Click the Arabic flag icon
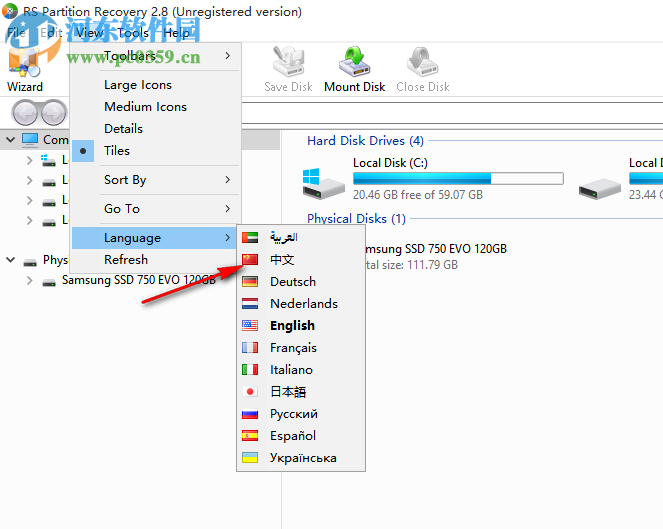This screenshot has width=663, height=529. (x=250, y=238)
